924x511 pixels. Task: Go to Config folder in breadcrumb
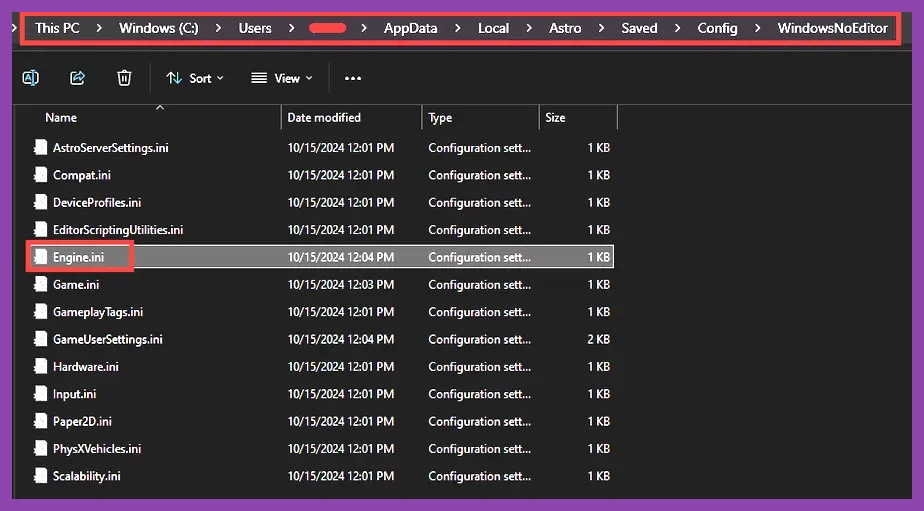[717, 28]
